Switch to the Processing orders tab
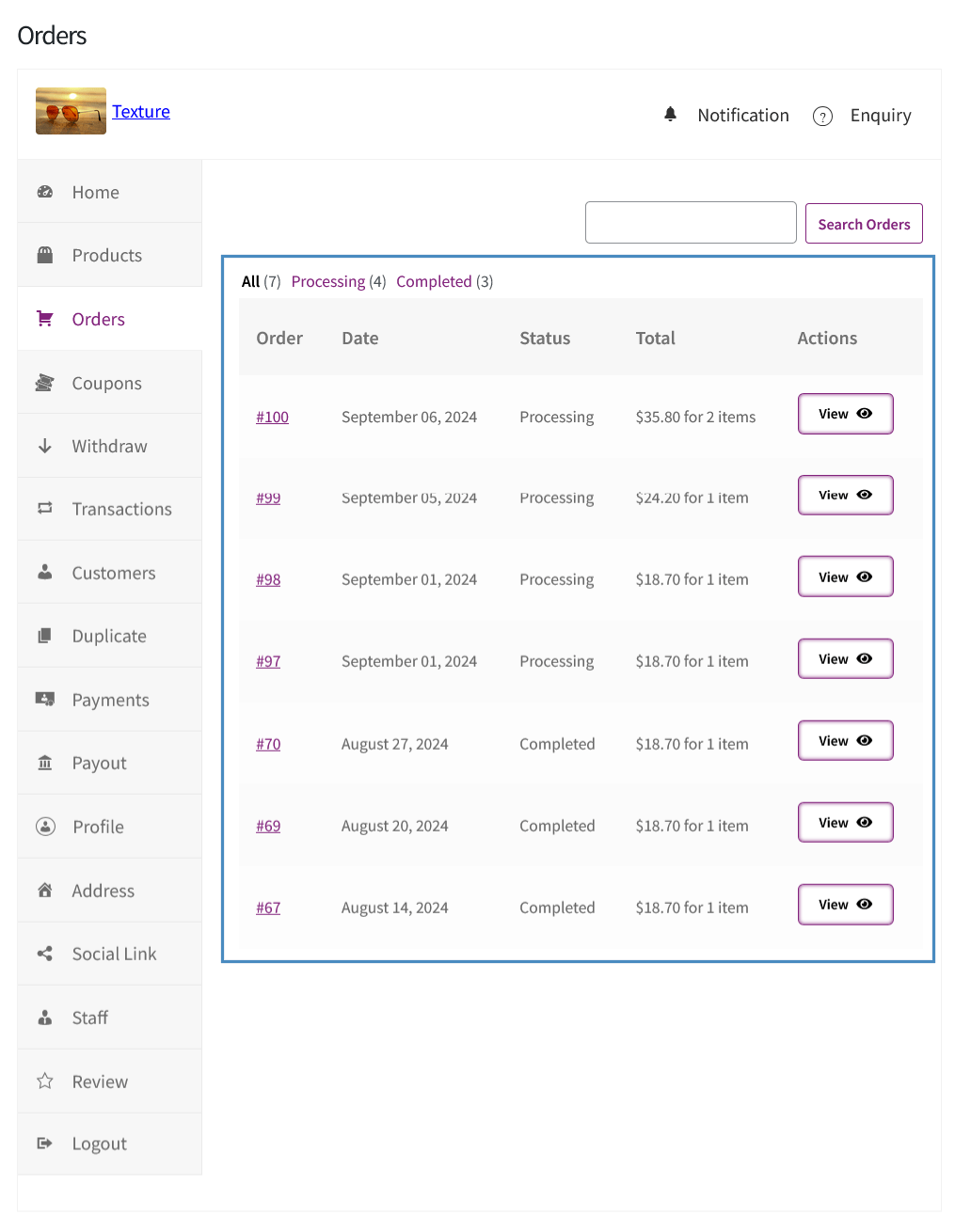955x1232 pixels. [327, 280]
